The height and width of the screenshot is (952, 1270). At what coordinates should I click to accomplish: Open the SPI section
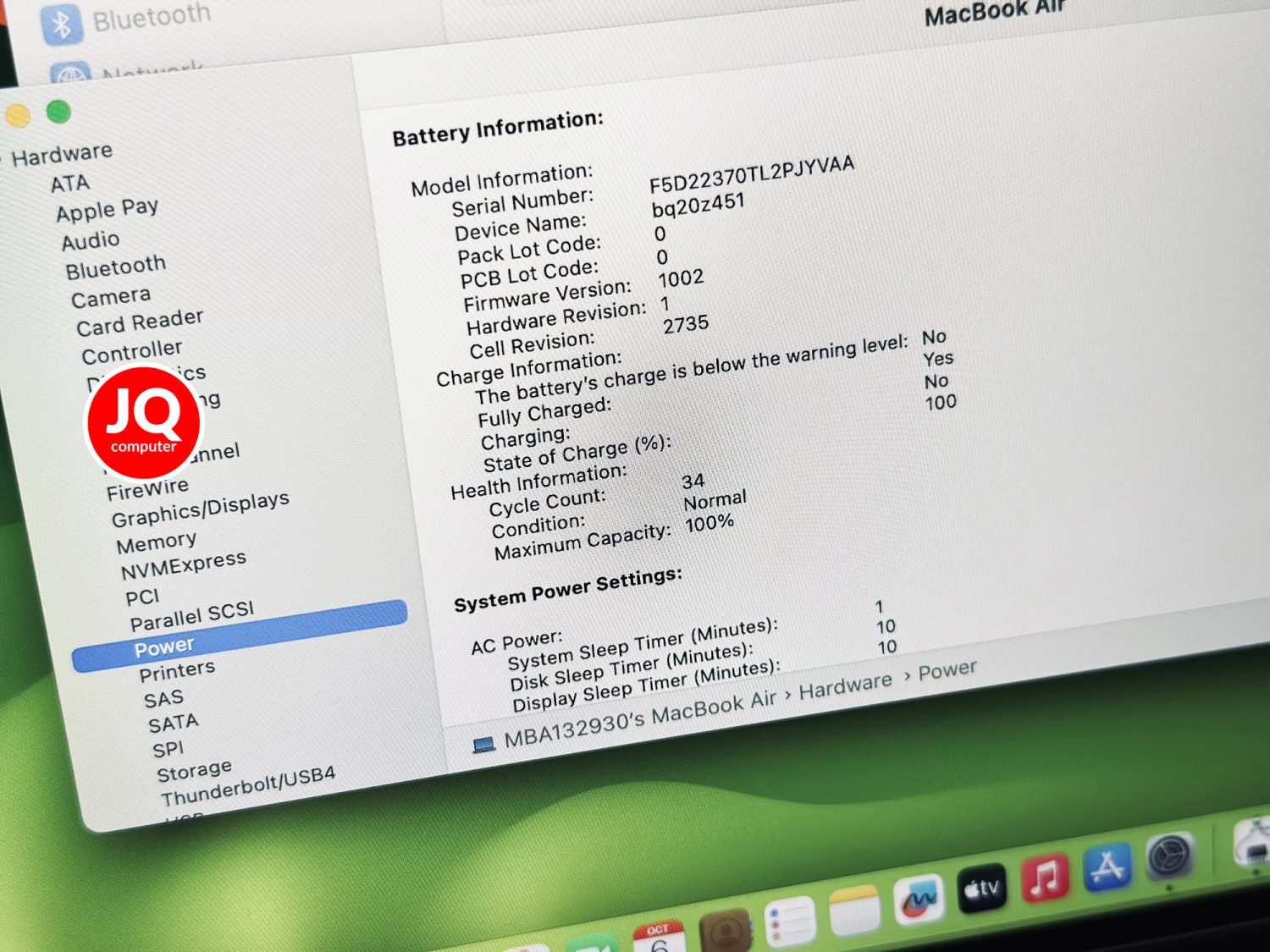coord(168,750)
